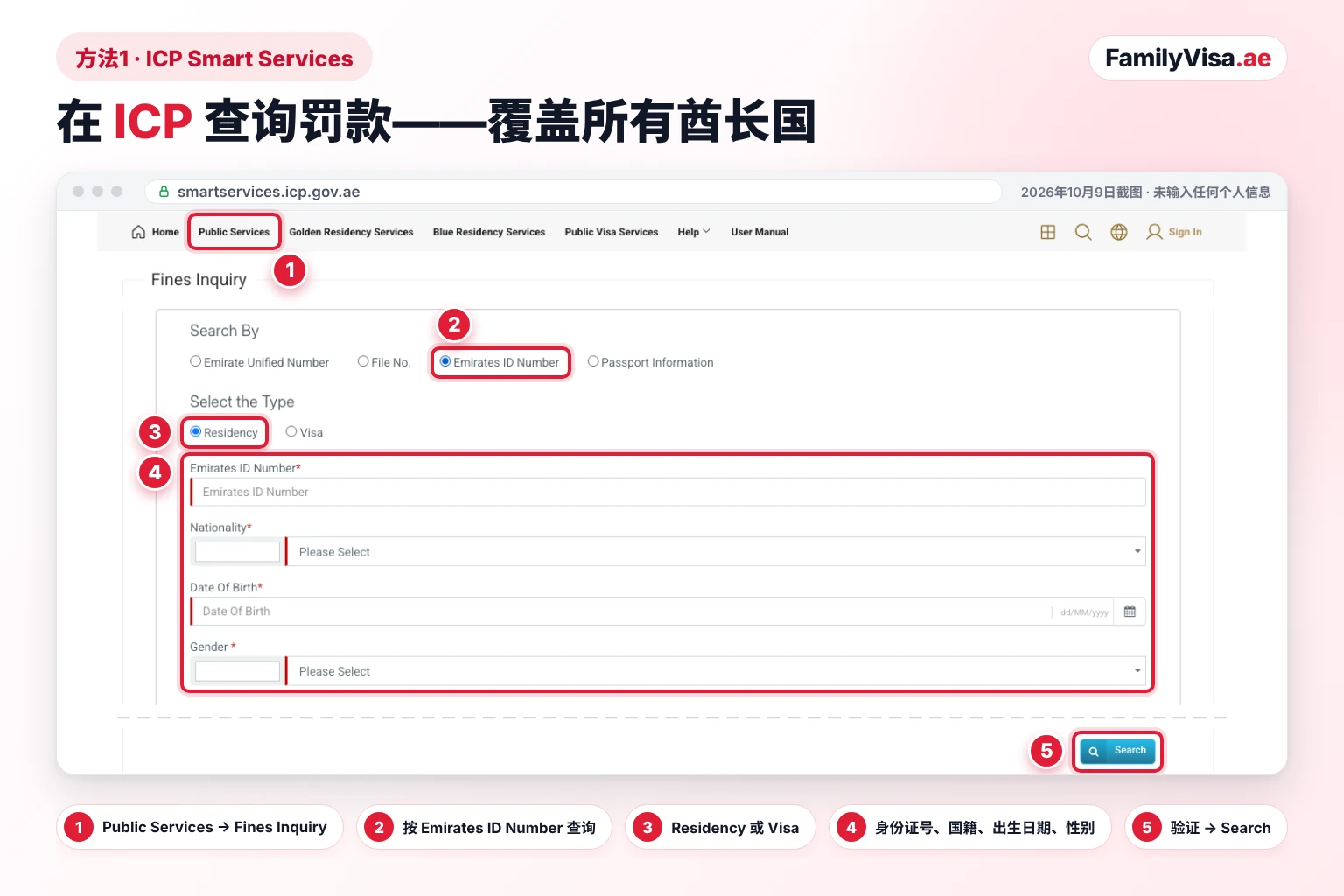Select Passport Information radio option
1344x896 pixels.
pyautogui.click(x=593, y=361)
